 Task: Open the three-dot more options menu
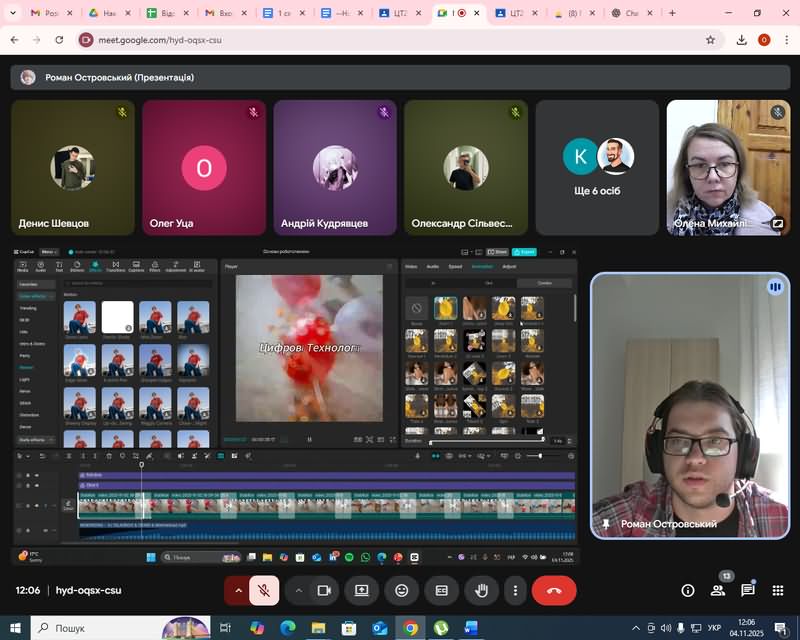tap(515, 591)
